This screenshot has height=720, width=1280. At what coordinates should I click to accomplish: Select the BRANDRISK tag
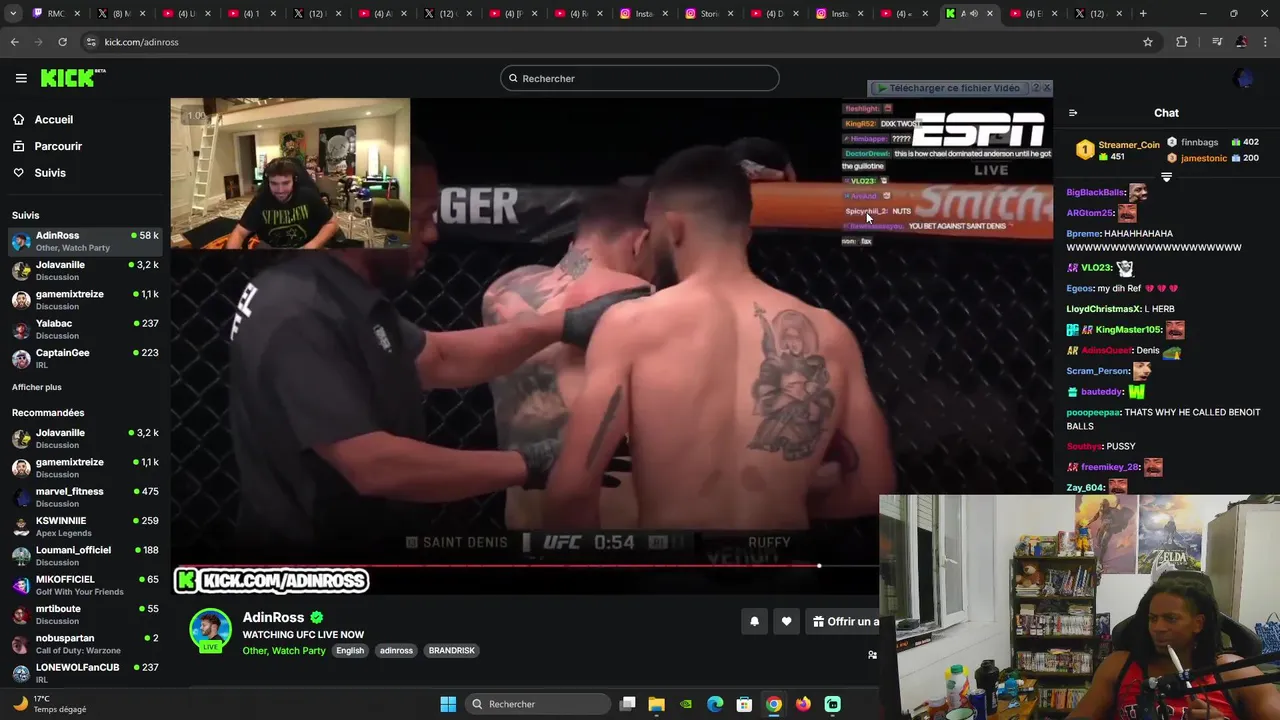(451, 650)
